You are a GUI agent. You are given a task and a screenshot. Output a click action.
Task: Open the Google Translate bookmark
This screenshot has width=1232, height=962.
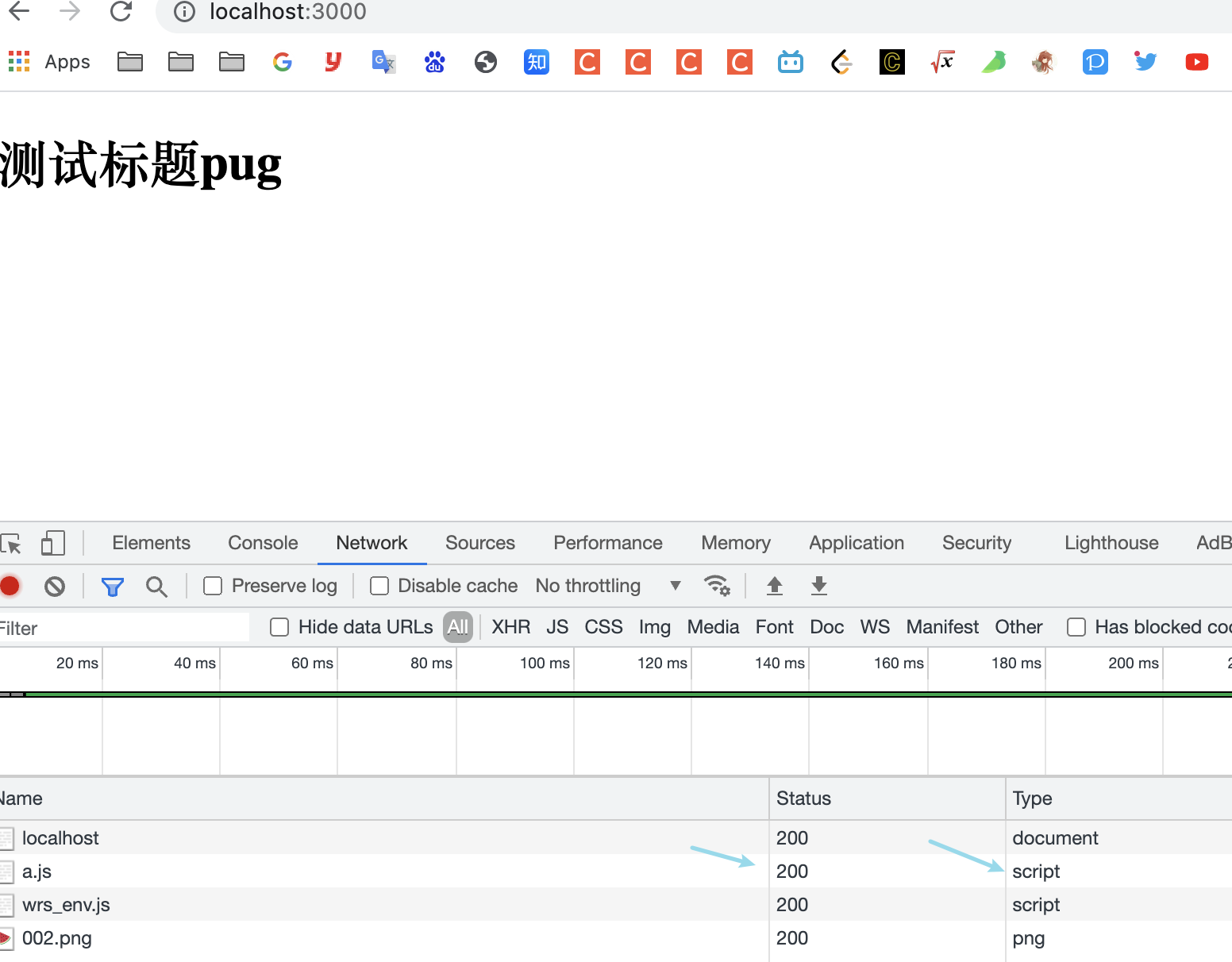[x=384, y=61]
